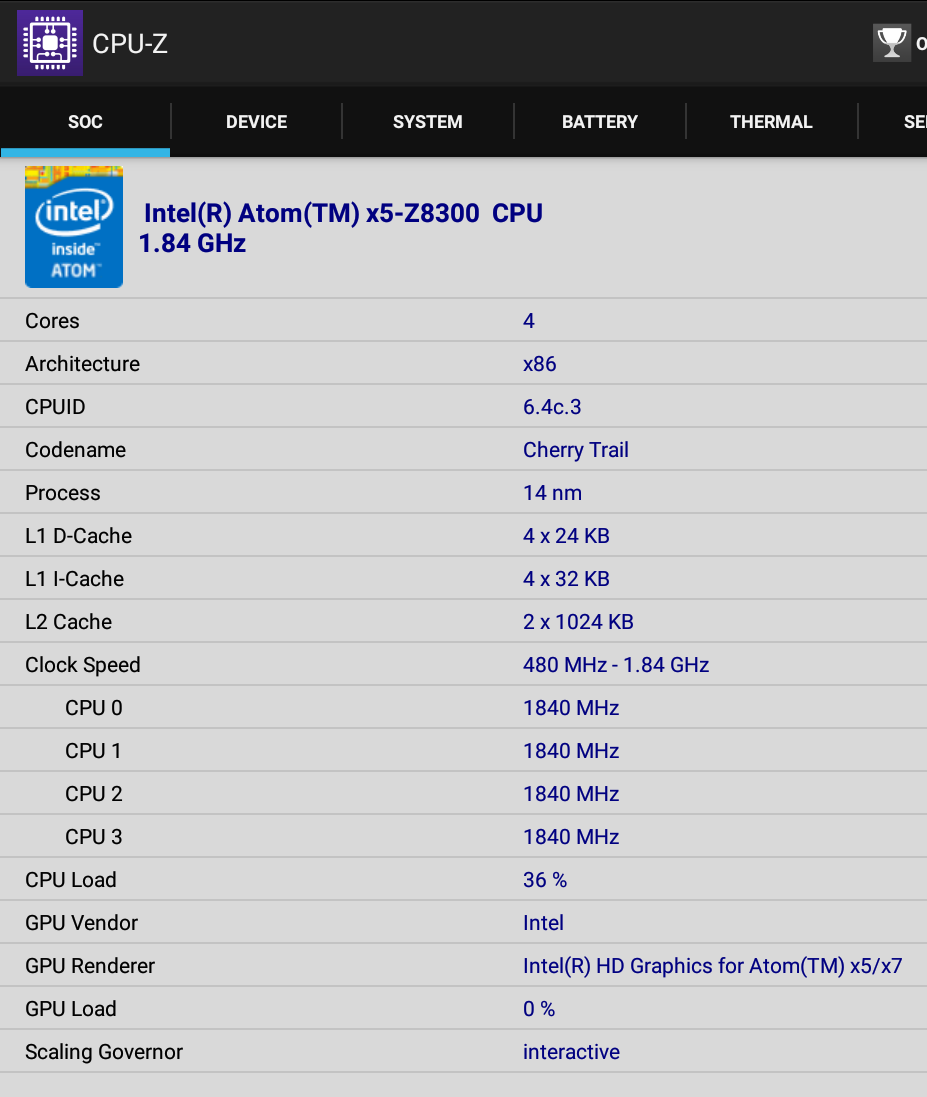Click the Intel Inside Atom badge
Image resolution: width=927 pixels, height=1097 pixels.
74,227
